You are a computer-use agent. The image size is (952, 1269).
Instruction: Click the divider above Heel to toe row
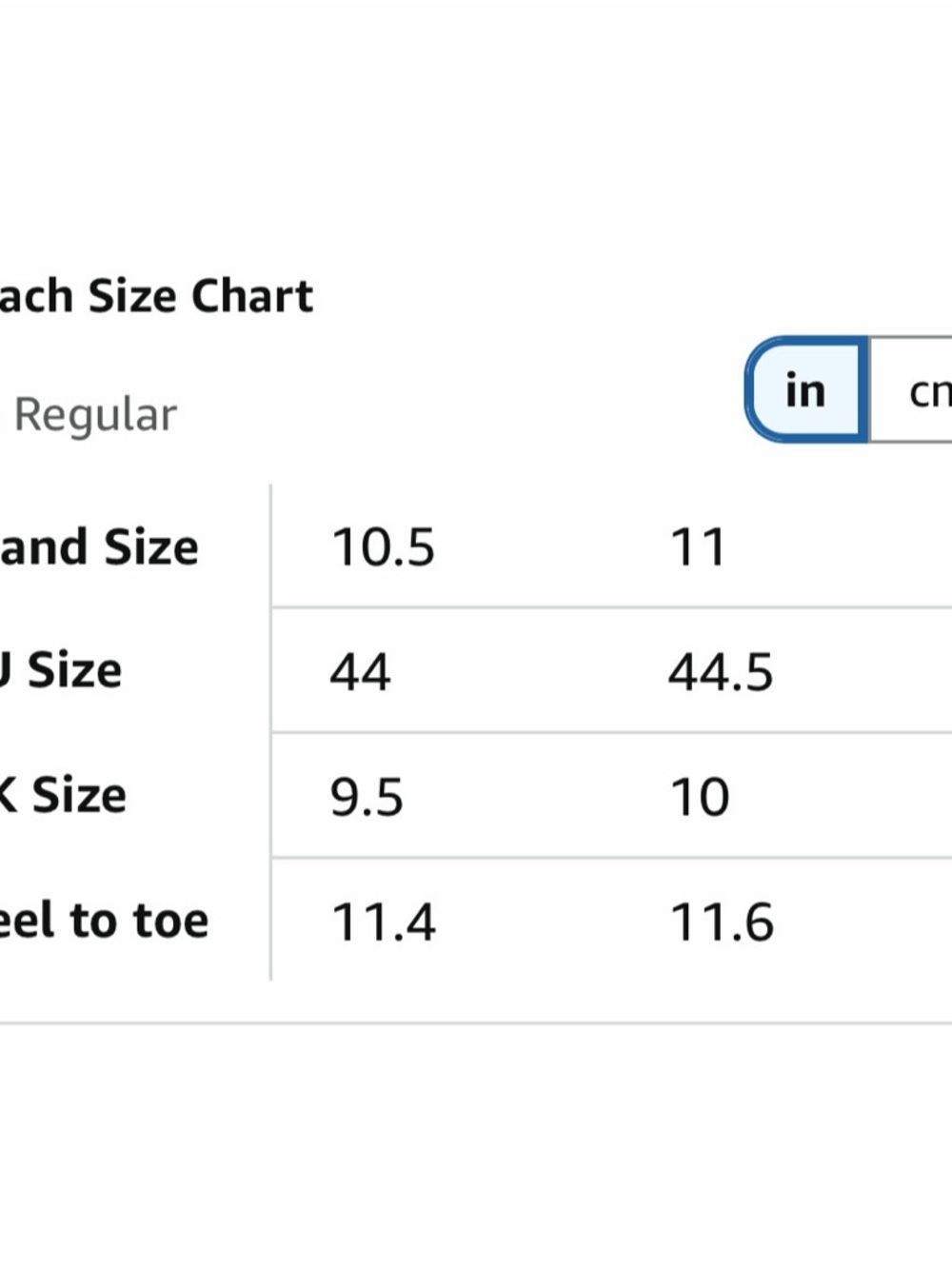pyautogui.click(x=609, y=858)
